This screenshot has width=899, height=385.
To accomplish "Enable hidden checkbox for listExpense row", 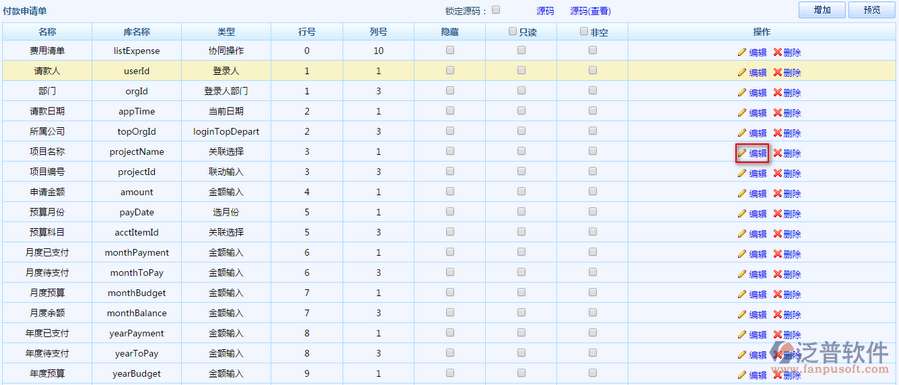I will [450, 50].
